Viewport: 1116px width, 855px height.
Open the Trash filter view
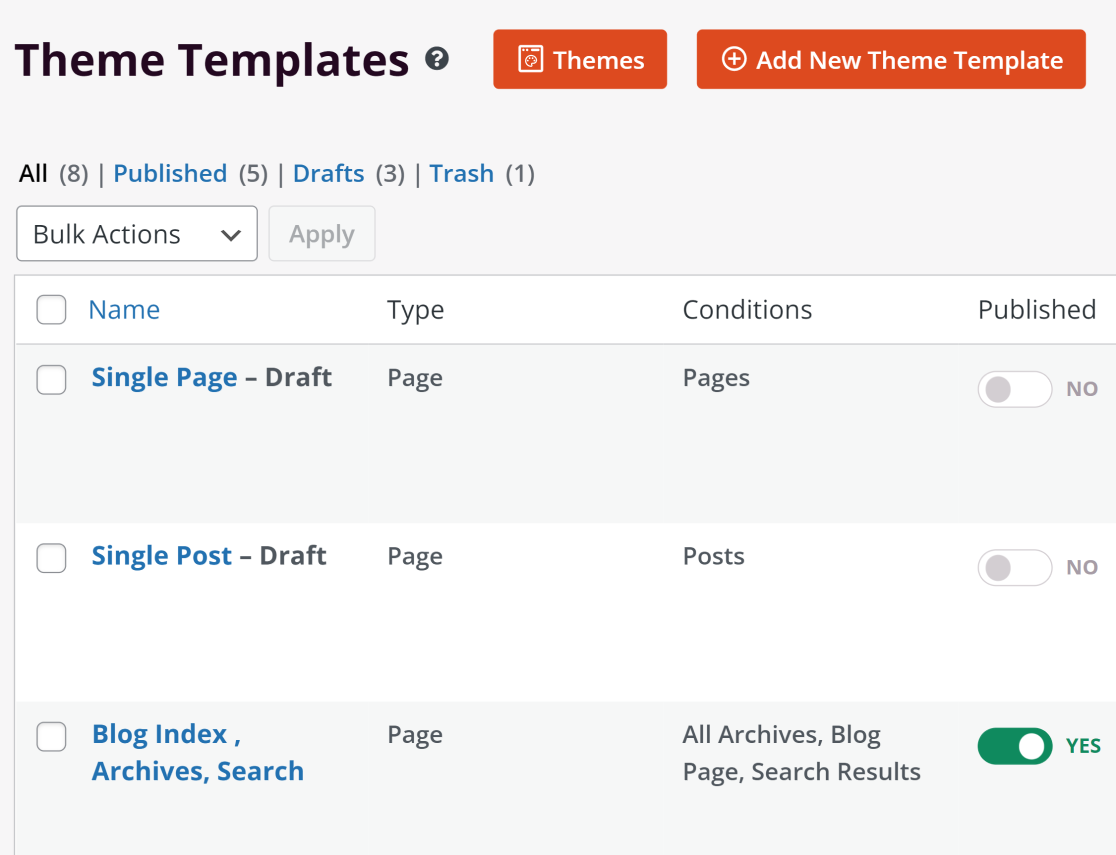pos(461,173)
